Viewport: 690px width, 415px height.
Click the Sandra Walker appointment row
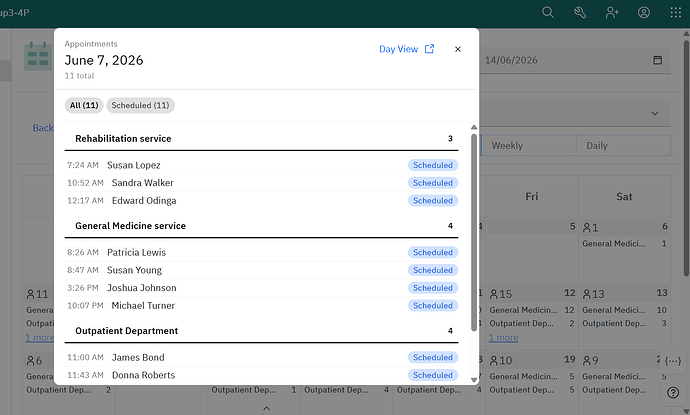point(262,183)
